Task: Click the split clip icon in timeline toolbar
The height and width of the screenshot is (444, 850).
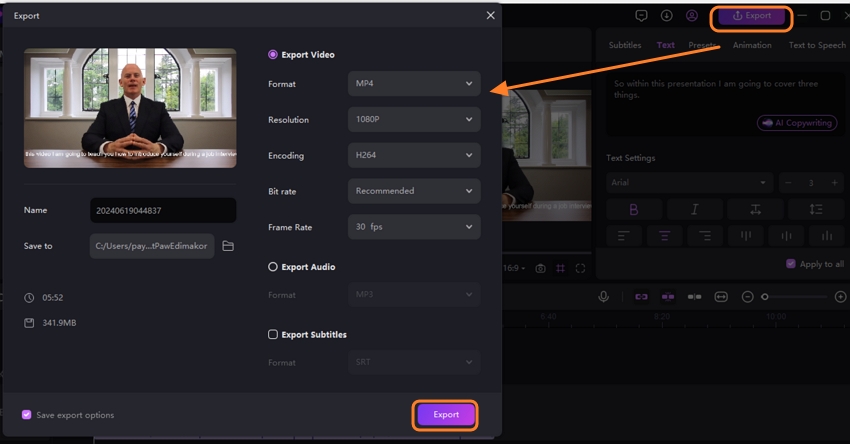Action: point(694,297)
